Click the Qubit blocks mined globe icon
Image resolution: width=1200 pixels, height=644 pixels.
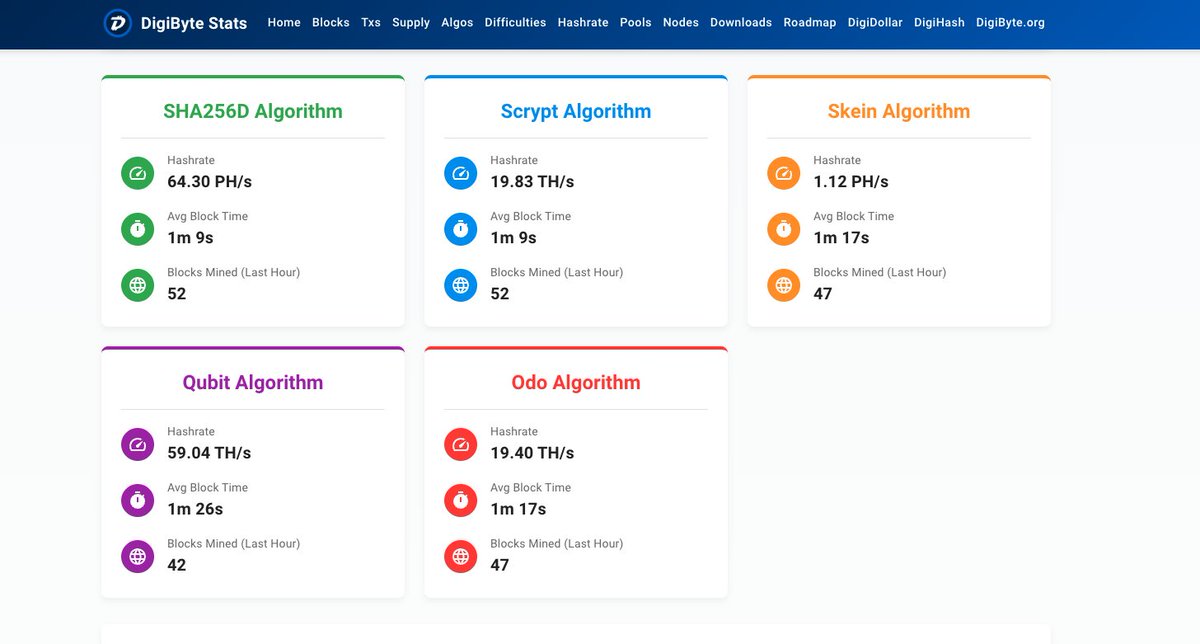(x=138, y=556)
